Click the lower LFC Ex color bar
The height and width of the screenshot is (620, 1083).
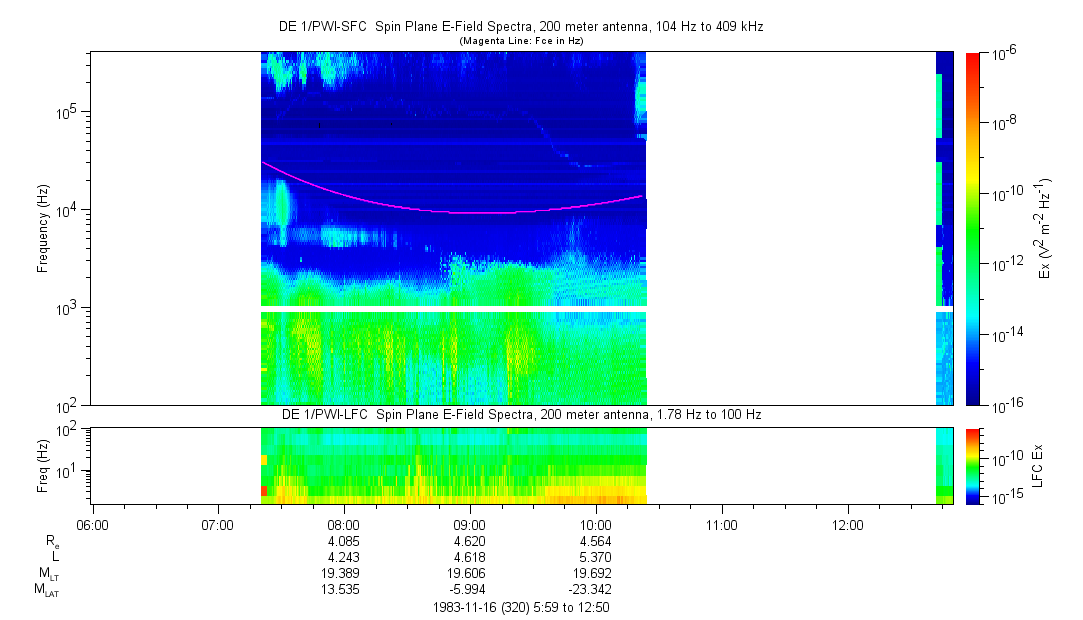click(x=973, y=465)
